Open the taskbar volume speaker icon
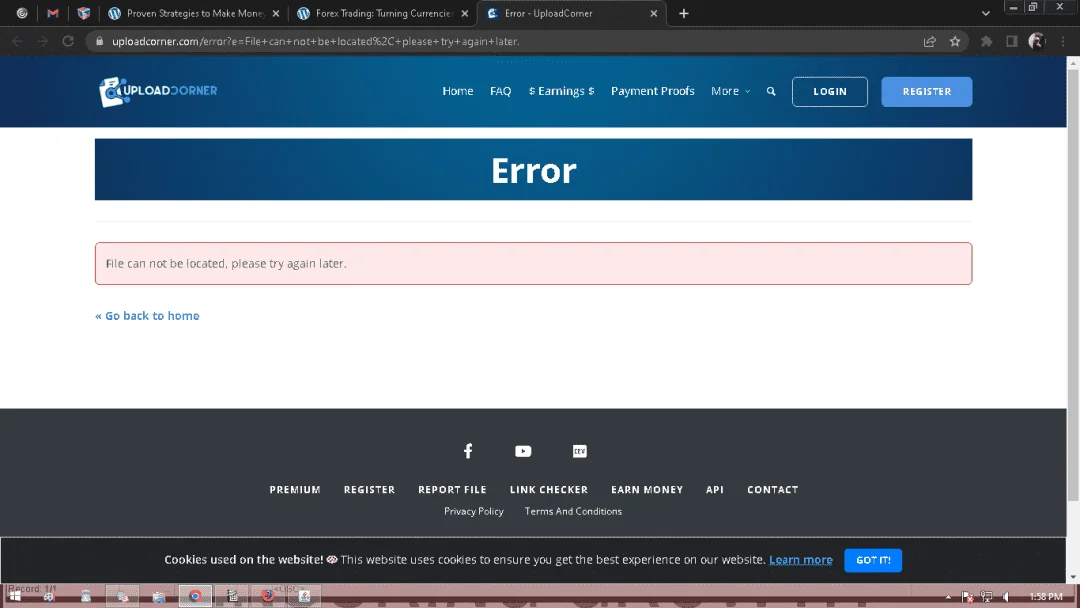1080x608 pixels. tap(1006, 597)
